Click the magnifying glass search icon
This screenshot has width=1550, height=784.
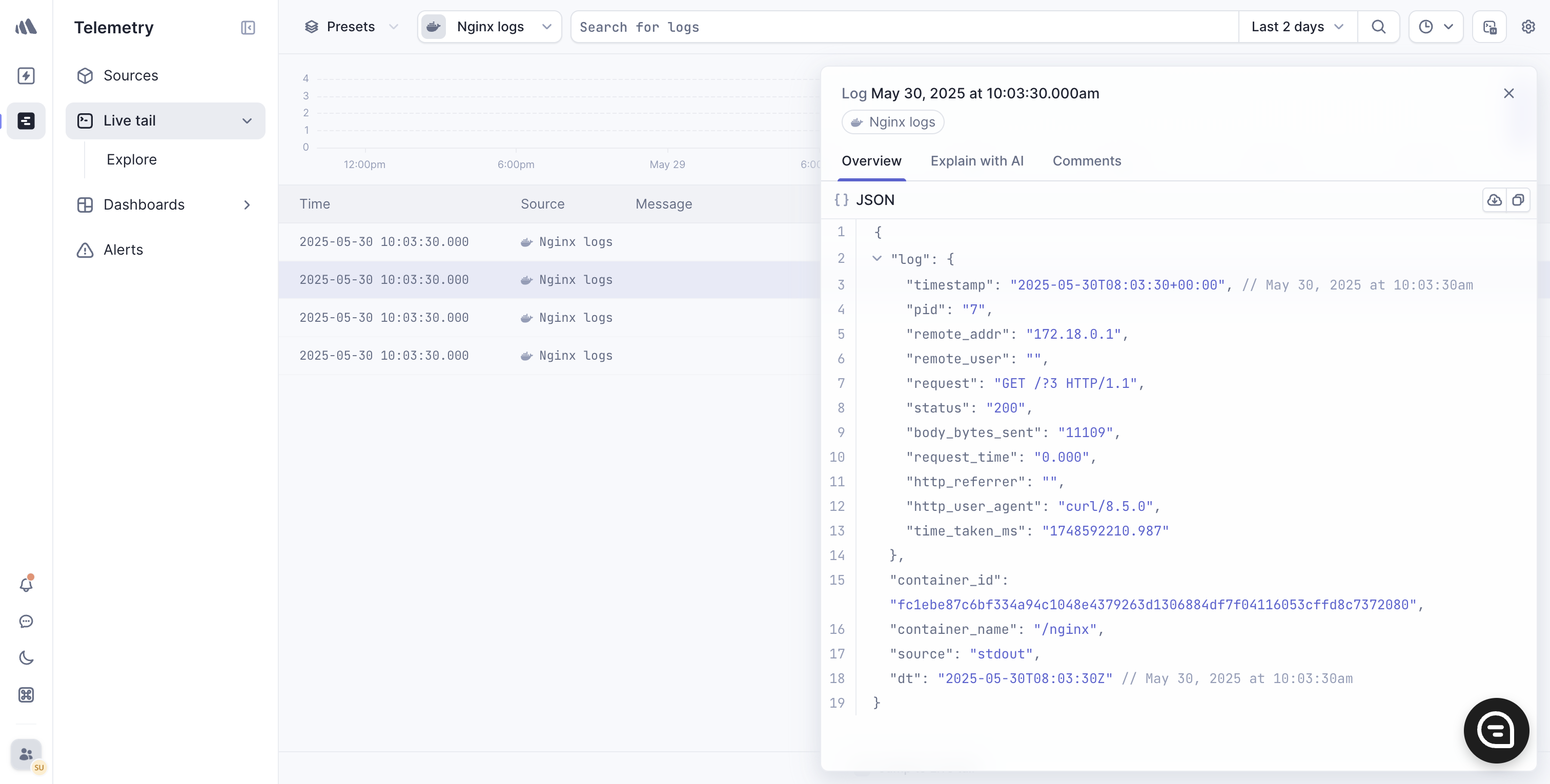pyautogui.click(x=1378, y=27)
